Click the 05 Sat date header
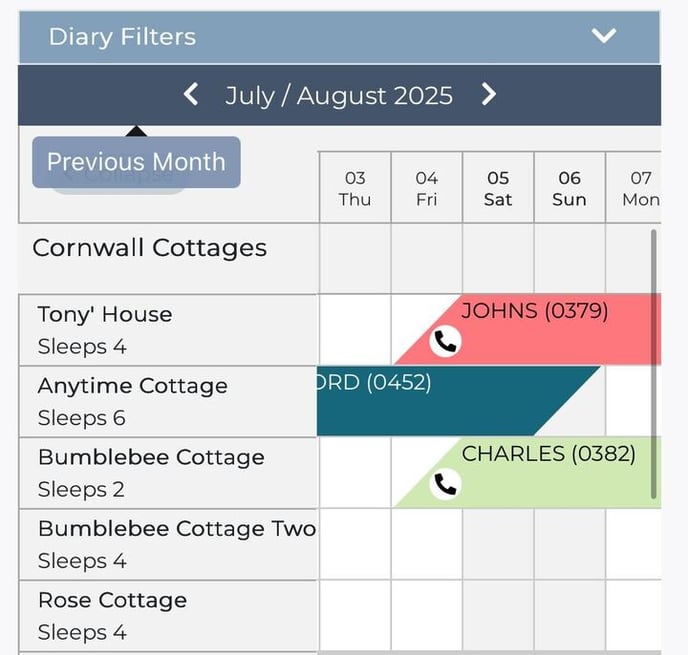688x655 pixels. (x=498, y=188)
